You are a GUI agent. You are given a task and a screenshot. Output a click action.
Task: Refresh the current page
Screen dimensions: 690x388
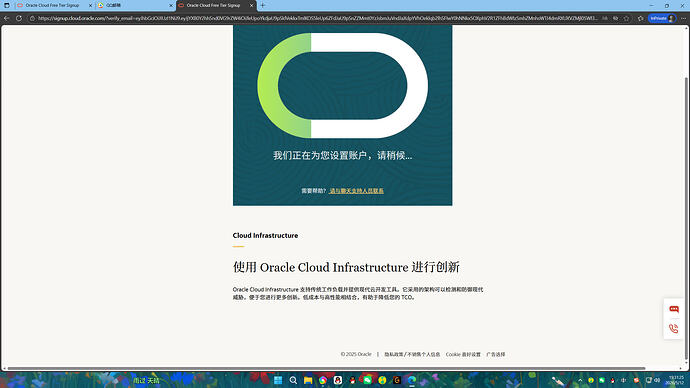point(18,18)
